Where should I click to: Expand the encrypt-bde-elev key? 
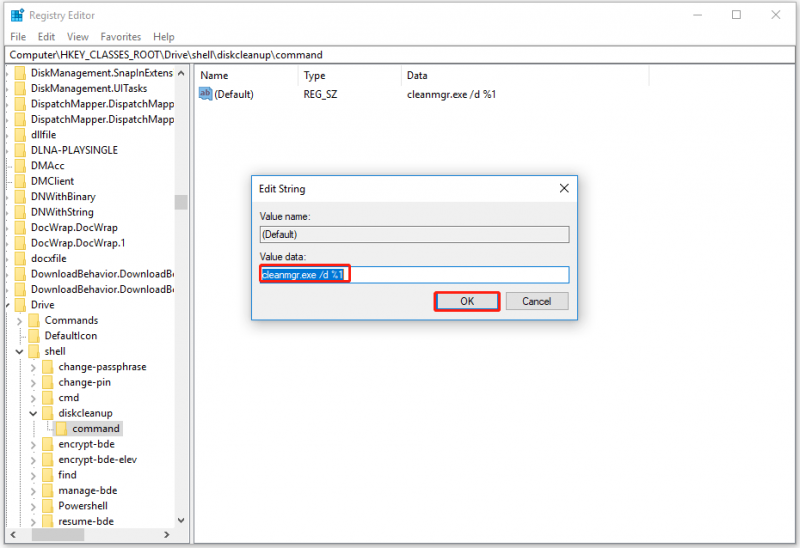pos(33,460)
